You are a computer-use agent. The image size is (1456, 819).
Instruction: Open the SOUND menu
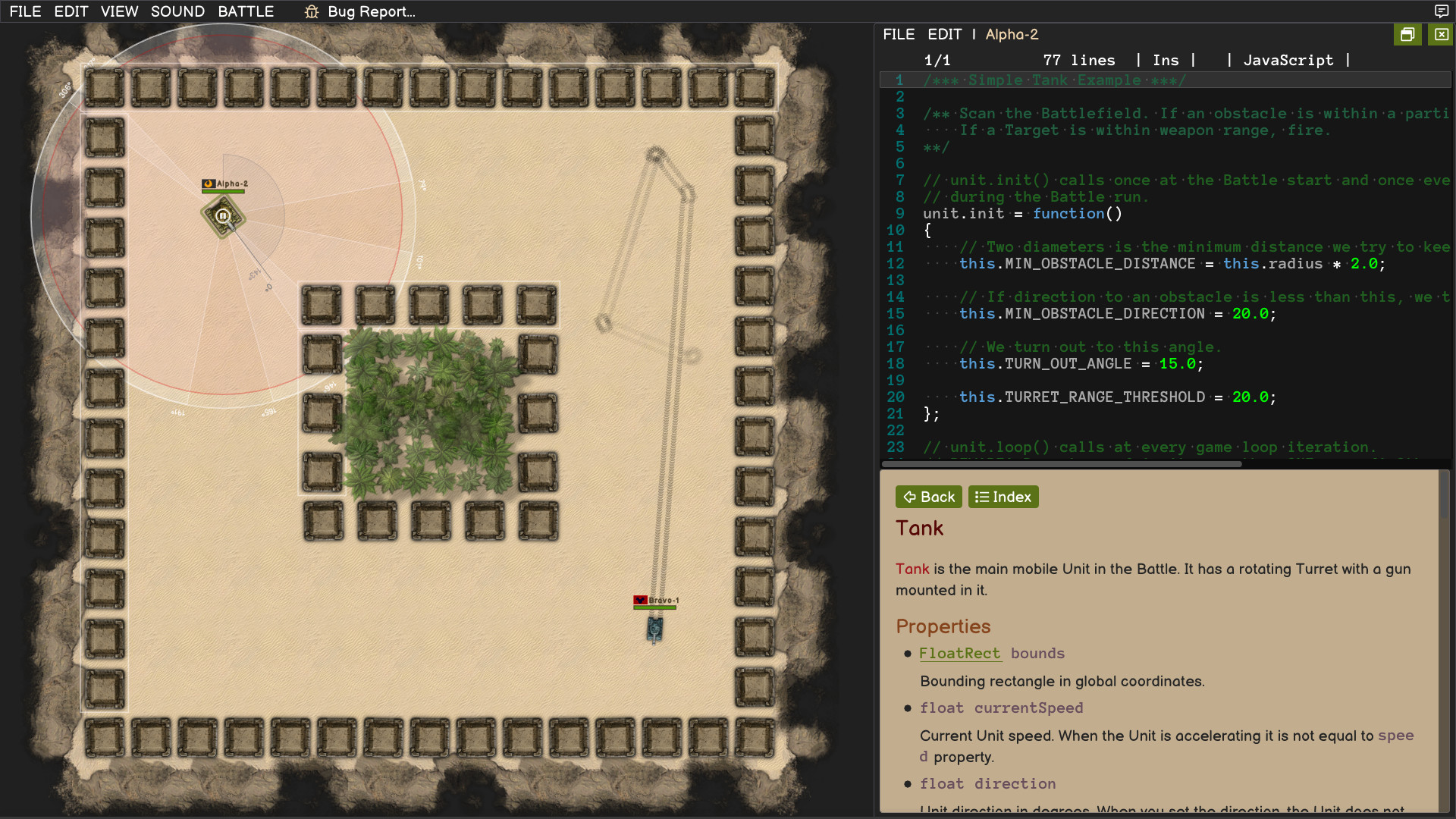click(177, 11)
